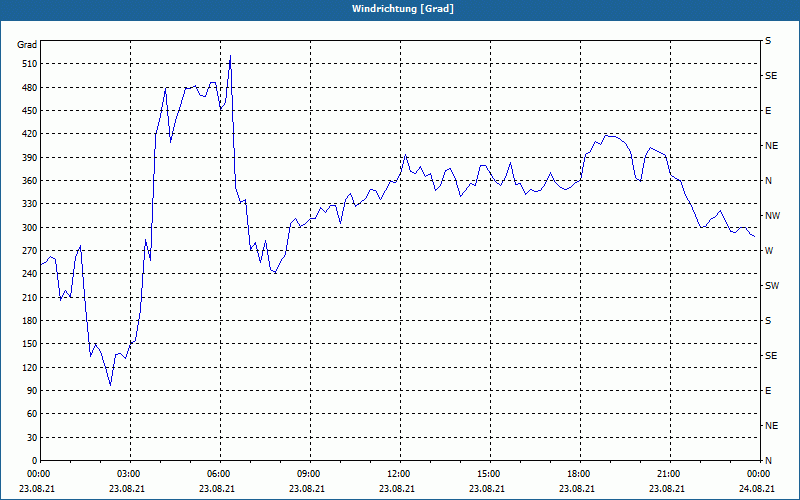800x500 pixels.
Task: Pick the 30 tick label on left axis
Action: point(32,438)
